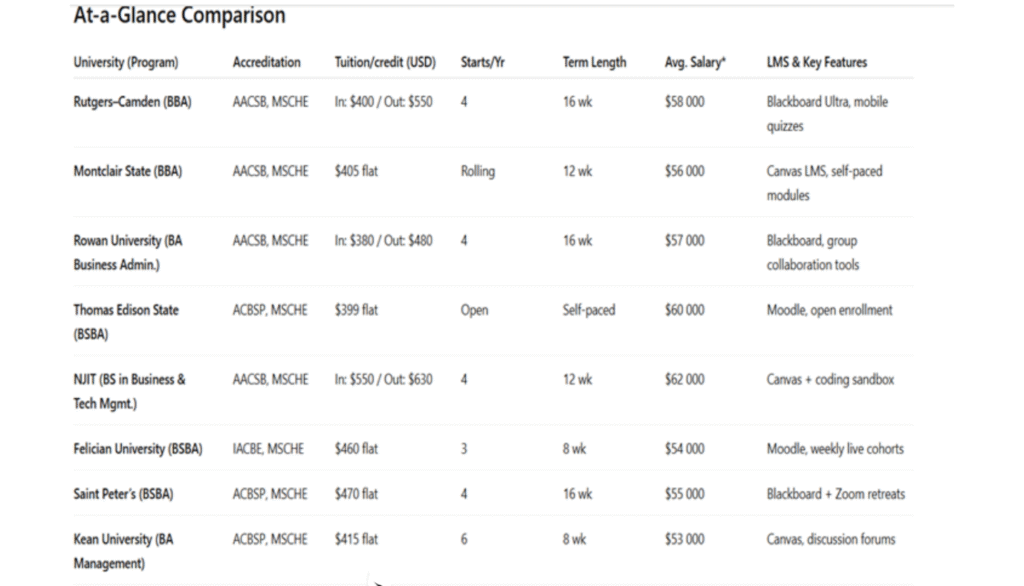Select the "Canvas + coding sandbox" cell
The height and width of the screenshot is (586, 1024).
point(830,380)
